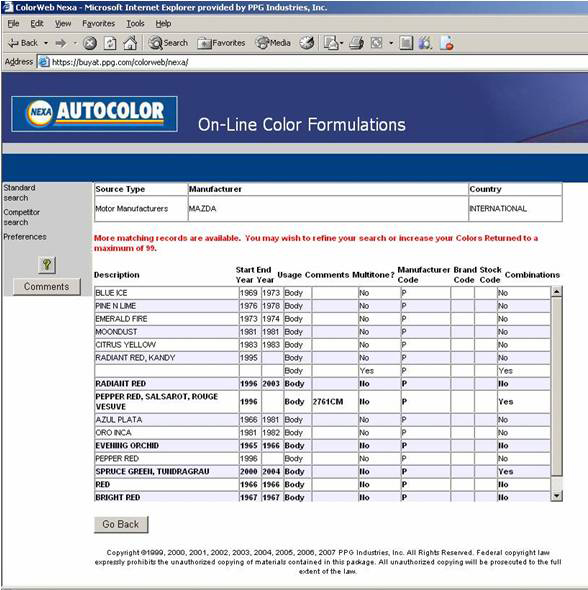Select the MOONDUST color row
This screenshot has width=588, height=590.
click(x=322, y=332)
